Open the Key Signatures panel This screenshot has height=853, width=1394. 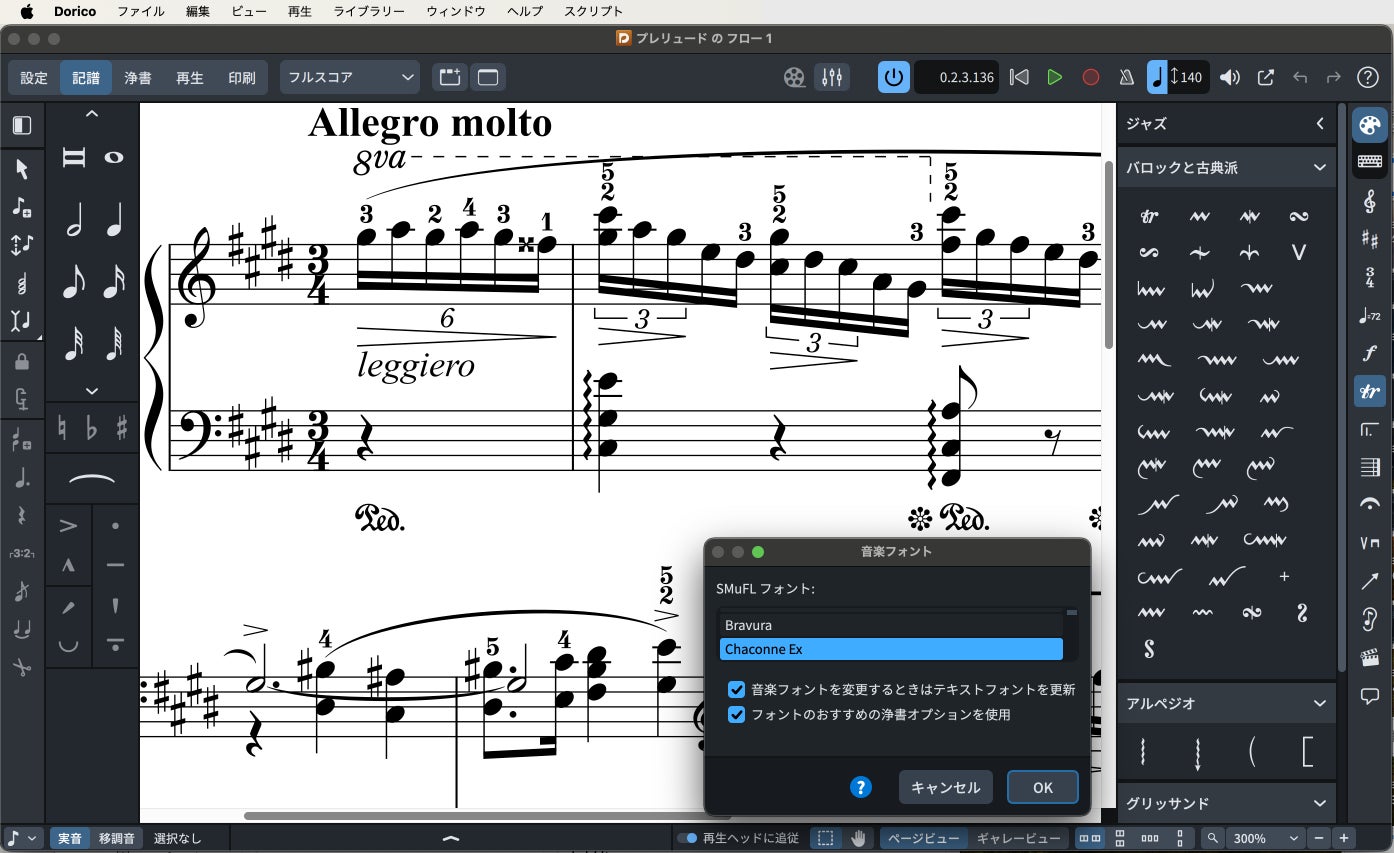click(1369, 239)
